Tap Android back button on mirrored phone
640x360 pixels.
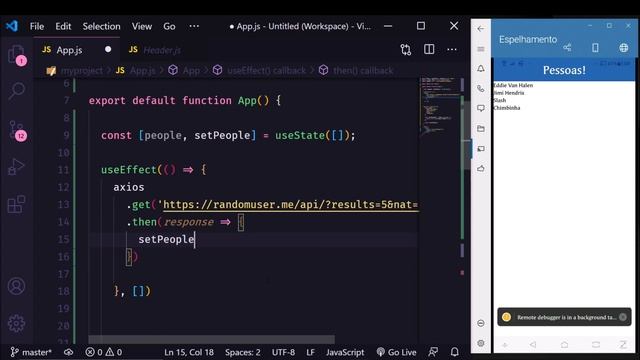click(x=533, y=344)
